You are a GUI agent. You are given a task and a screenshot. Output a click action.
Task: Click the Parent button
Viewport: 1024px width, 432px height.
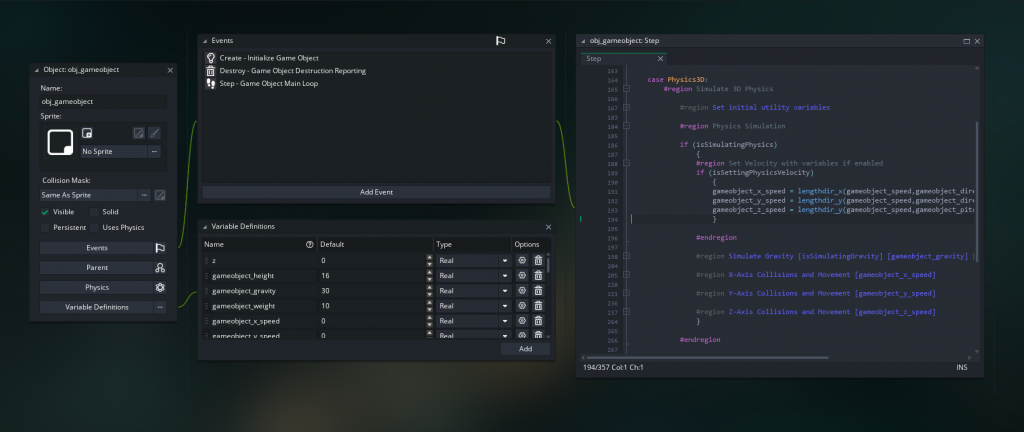[97, 268]
